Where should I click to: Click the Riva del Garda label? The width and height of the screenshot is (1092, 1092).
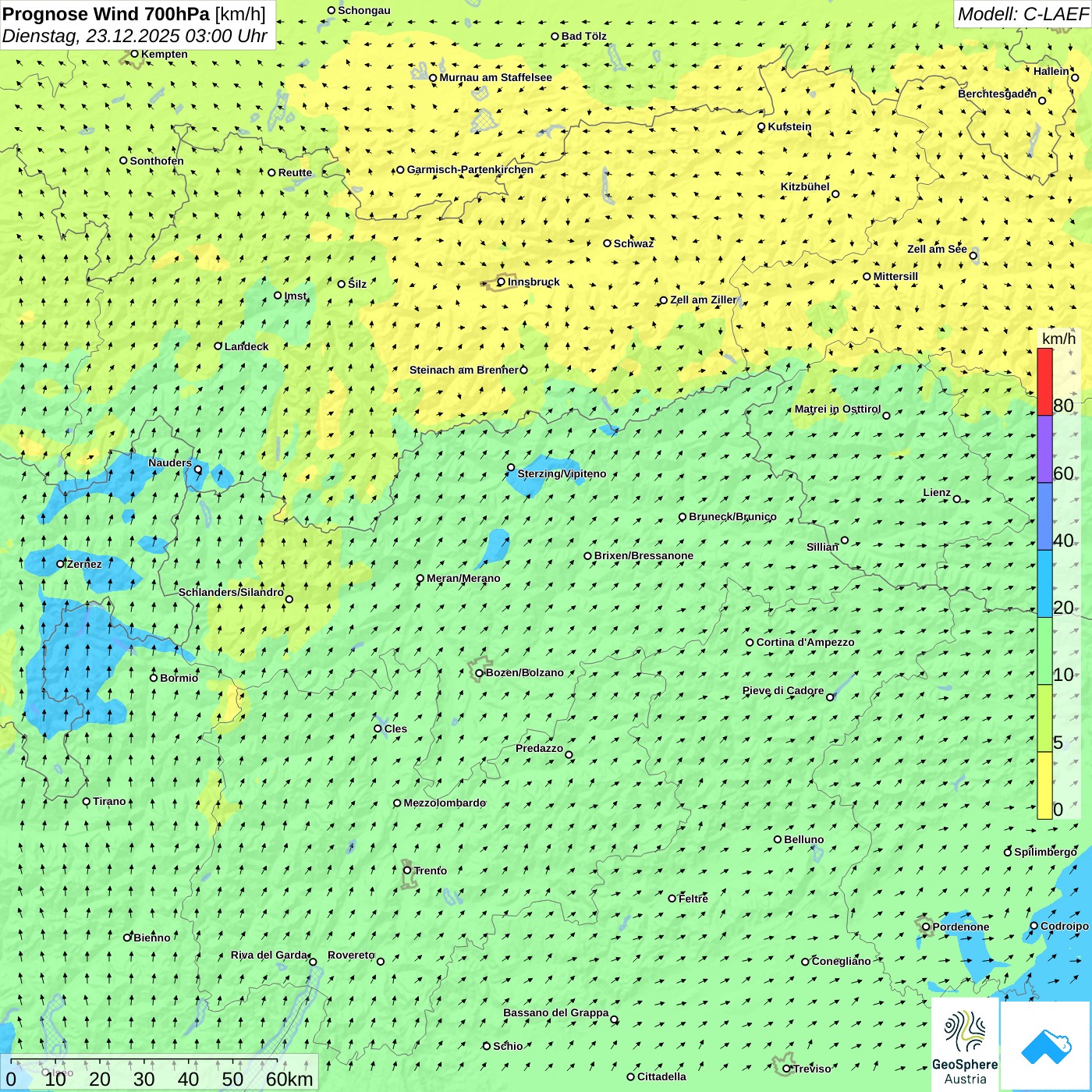point(269,955)
